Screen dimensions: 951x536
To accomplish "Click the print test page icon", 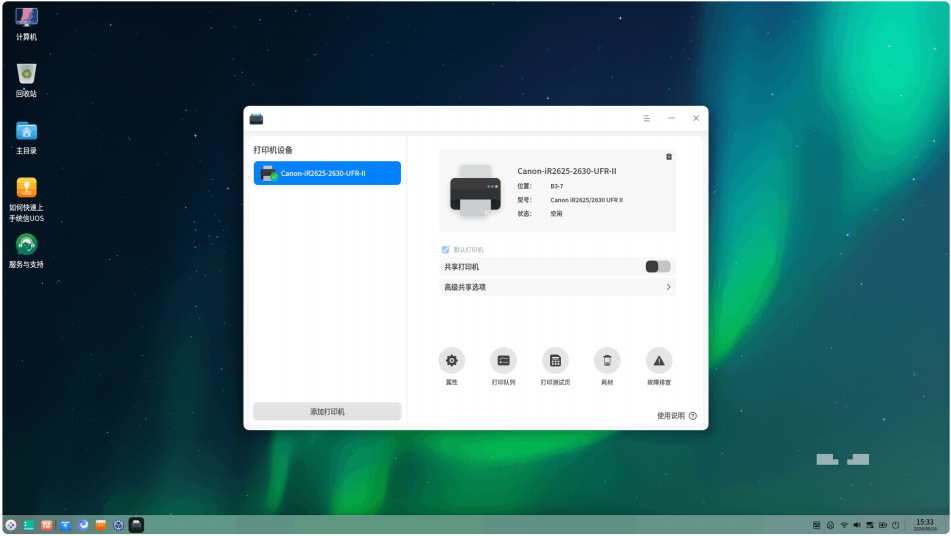I will pos(555,361).
